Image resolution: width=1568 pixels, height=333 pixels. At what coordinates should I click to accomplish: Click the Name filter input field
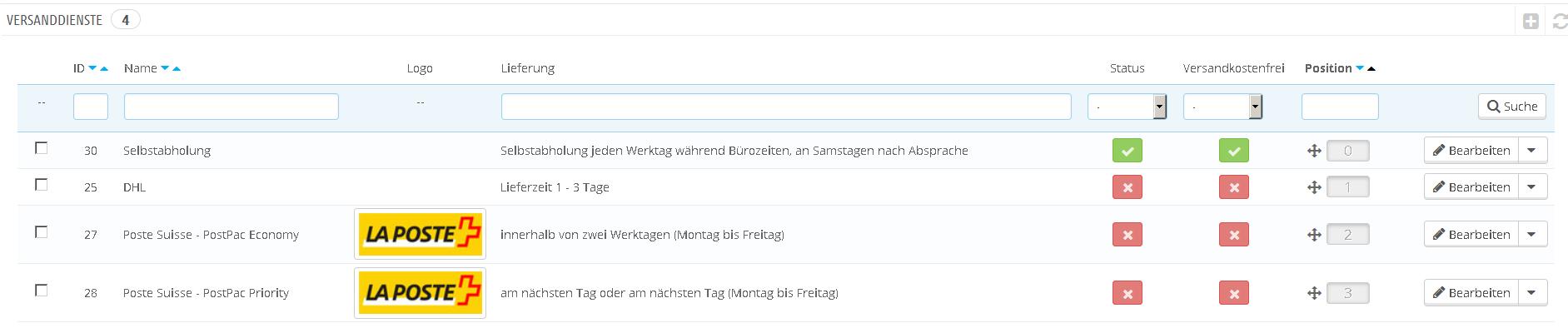point(231,107)
